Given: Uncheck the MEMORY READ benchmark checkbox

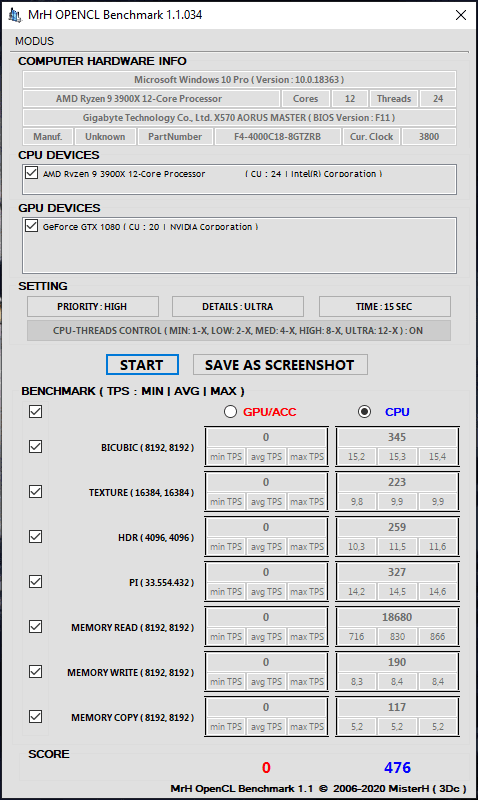Looking at the screenshot, I should (x=35, y=627).
